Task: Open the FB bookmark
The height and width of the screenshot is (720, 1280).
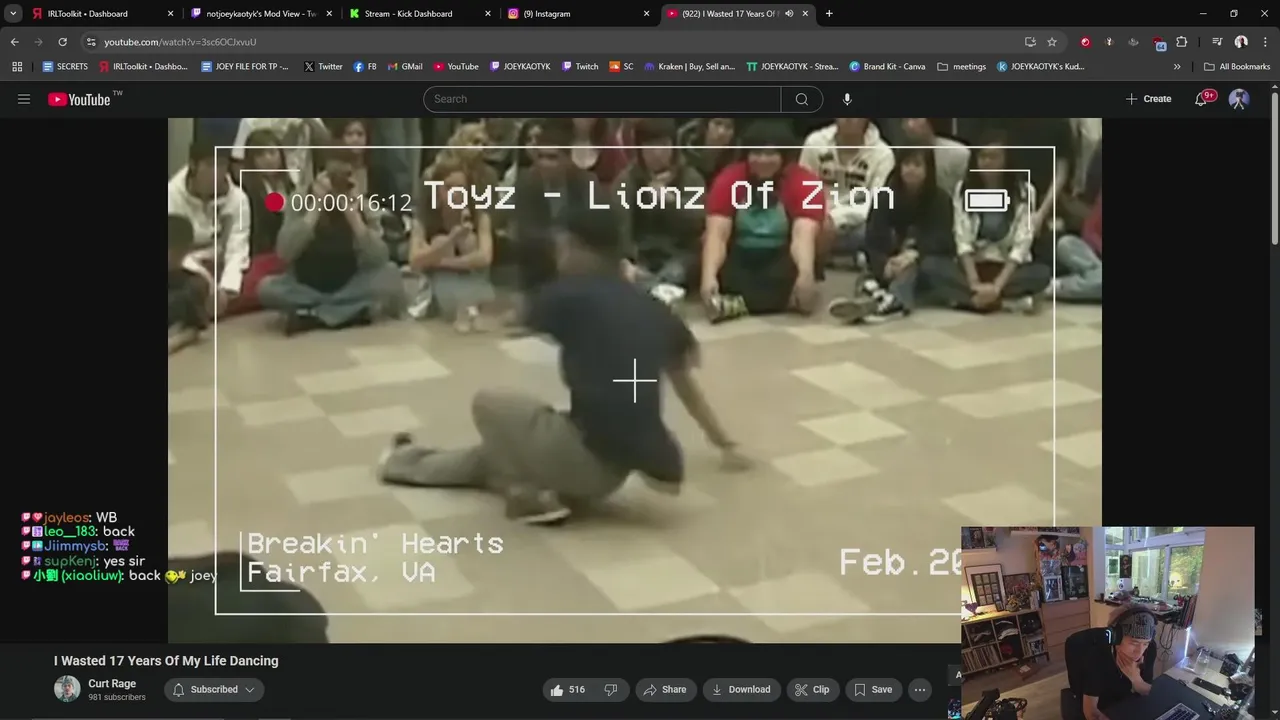Action: 365,66
